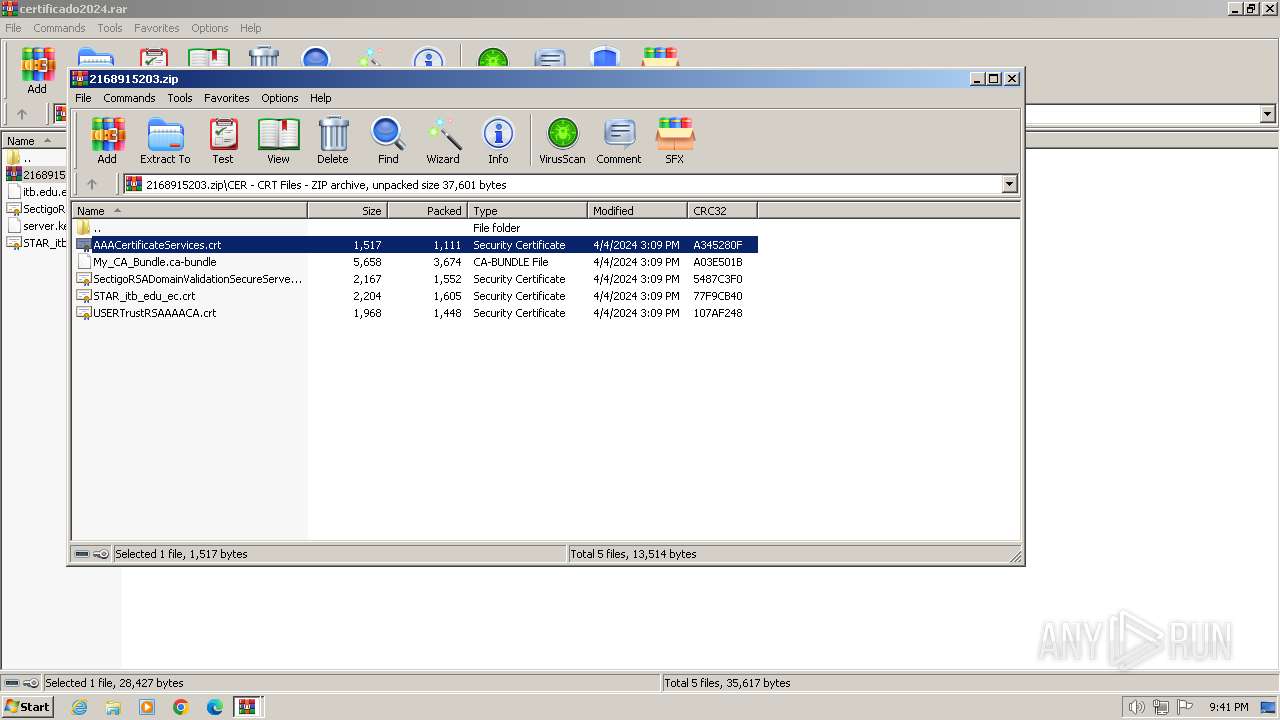Open Help menu in 2168915203.zip window

click(320, 98)
